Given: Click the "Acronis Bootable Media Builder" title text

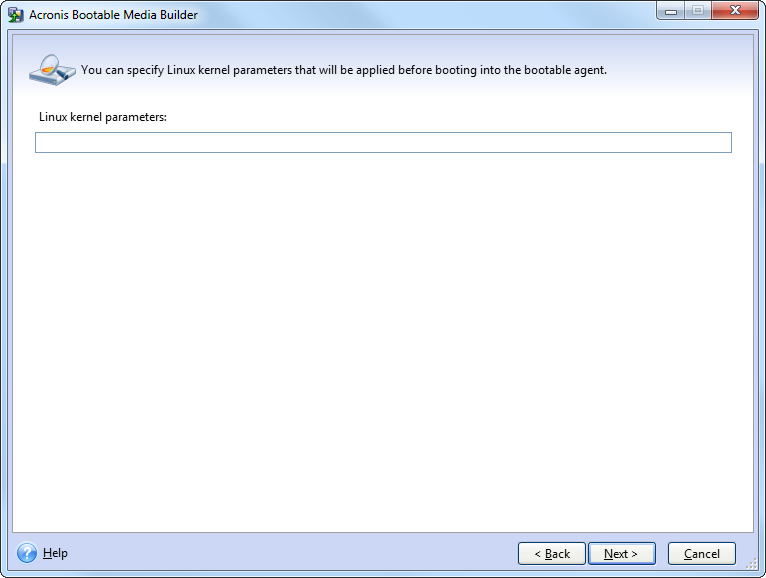Looking at the screenshot, I should pyautogui.click(x=113, y=15).
